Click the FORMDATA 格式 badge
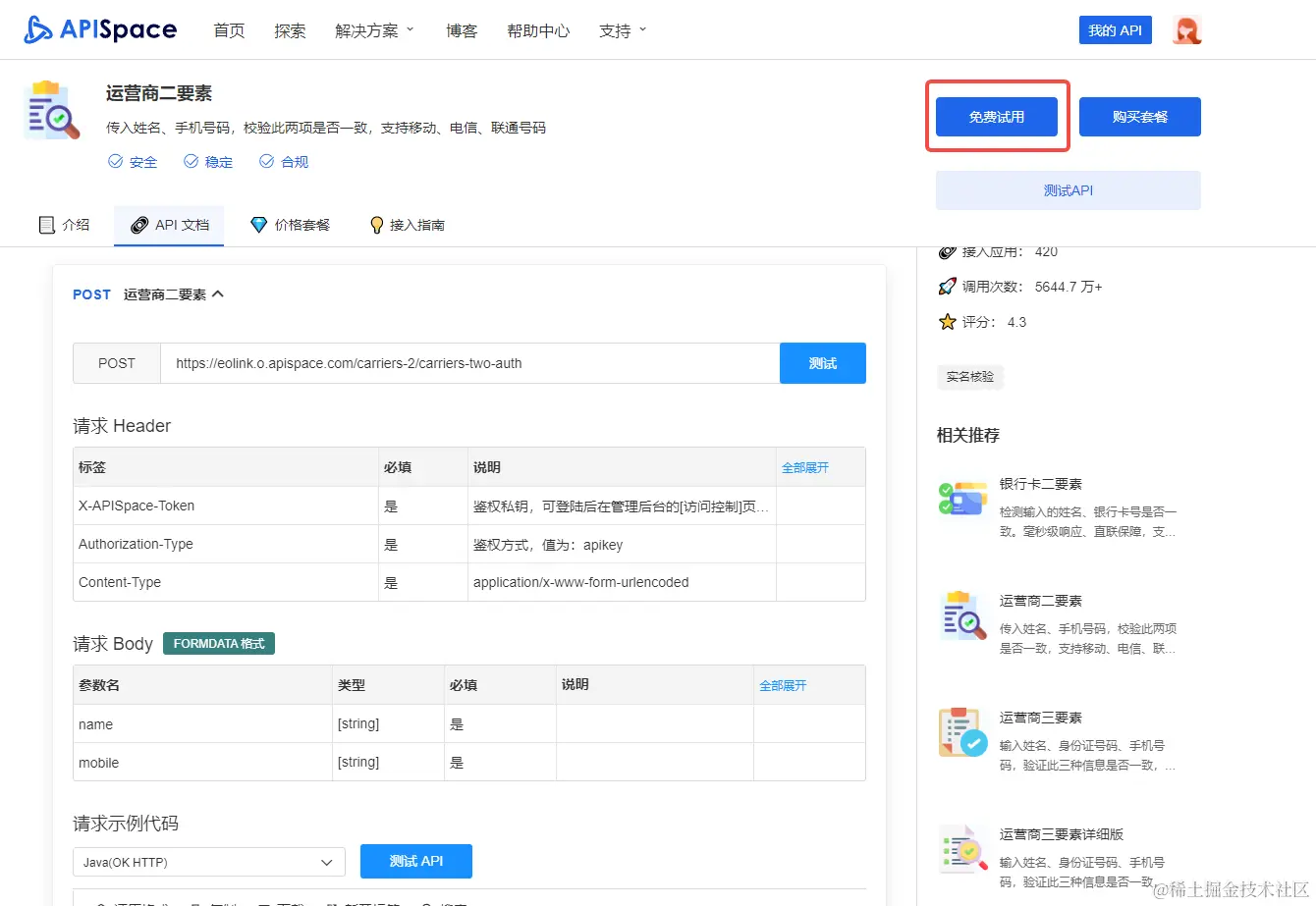Image resolution: width=1316 pixels, height=906 pixels. click(x=219, y=643)
